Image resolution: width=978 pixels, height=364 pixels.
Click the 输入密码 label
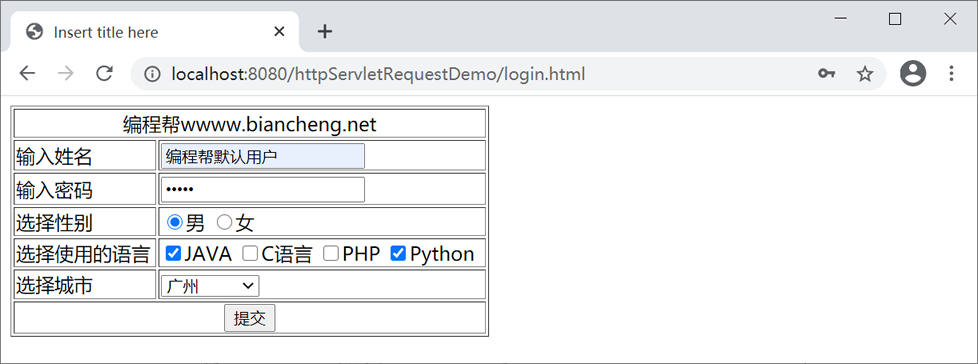click(54, 189)
